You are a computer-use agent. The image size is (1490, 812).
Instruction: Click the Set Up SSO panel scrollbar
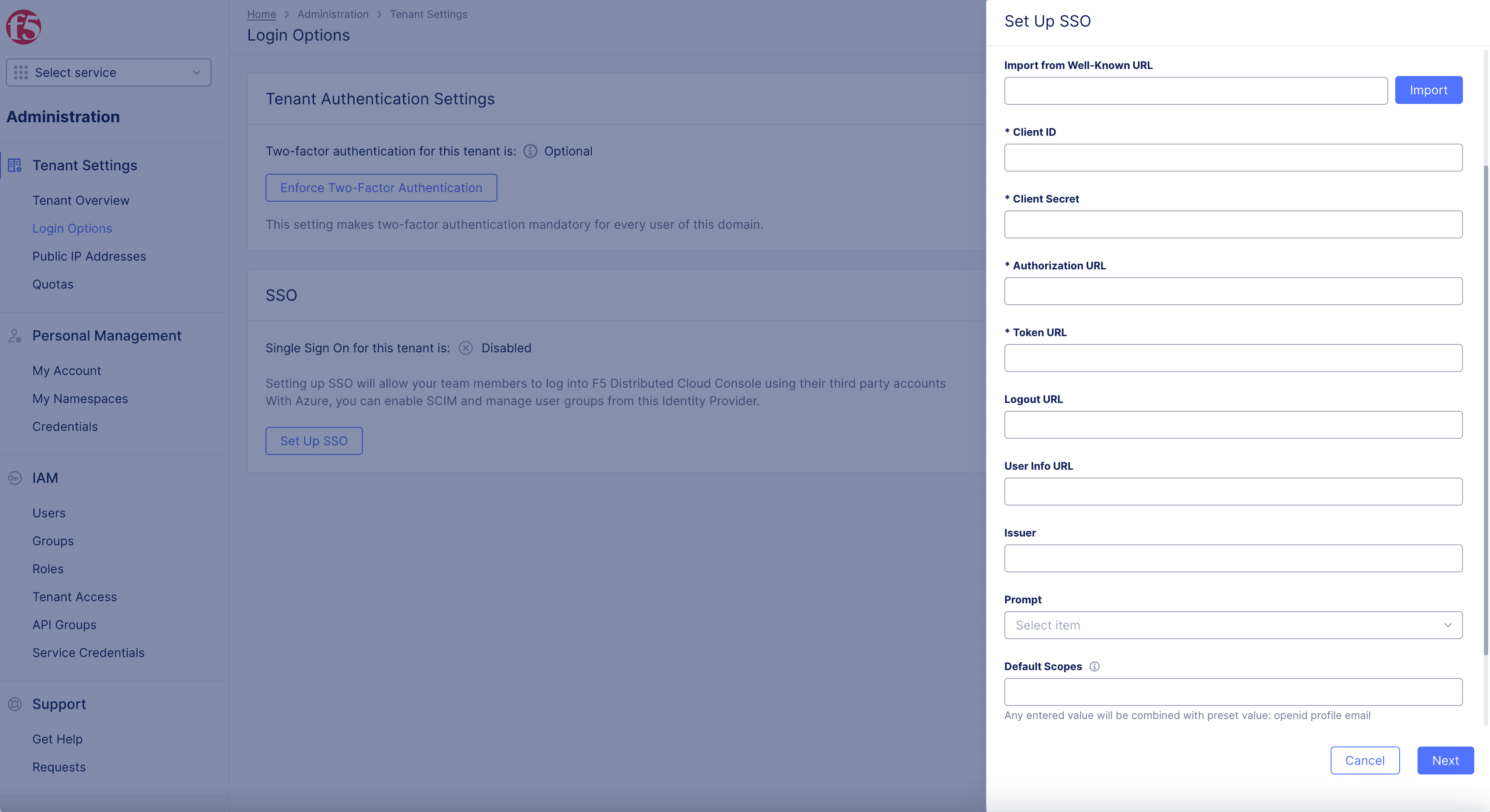click(x=1485, y=411)
